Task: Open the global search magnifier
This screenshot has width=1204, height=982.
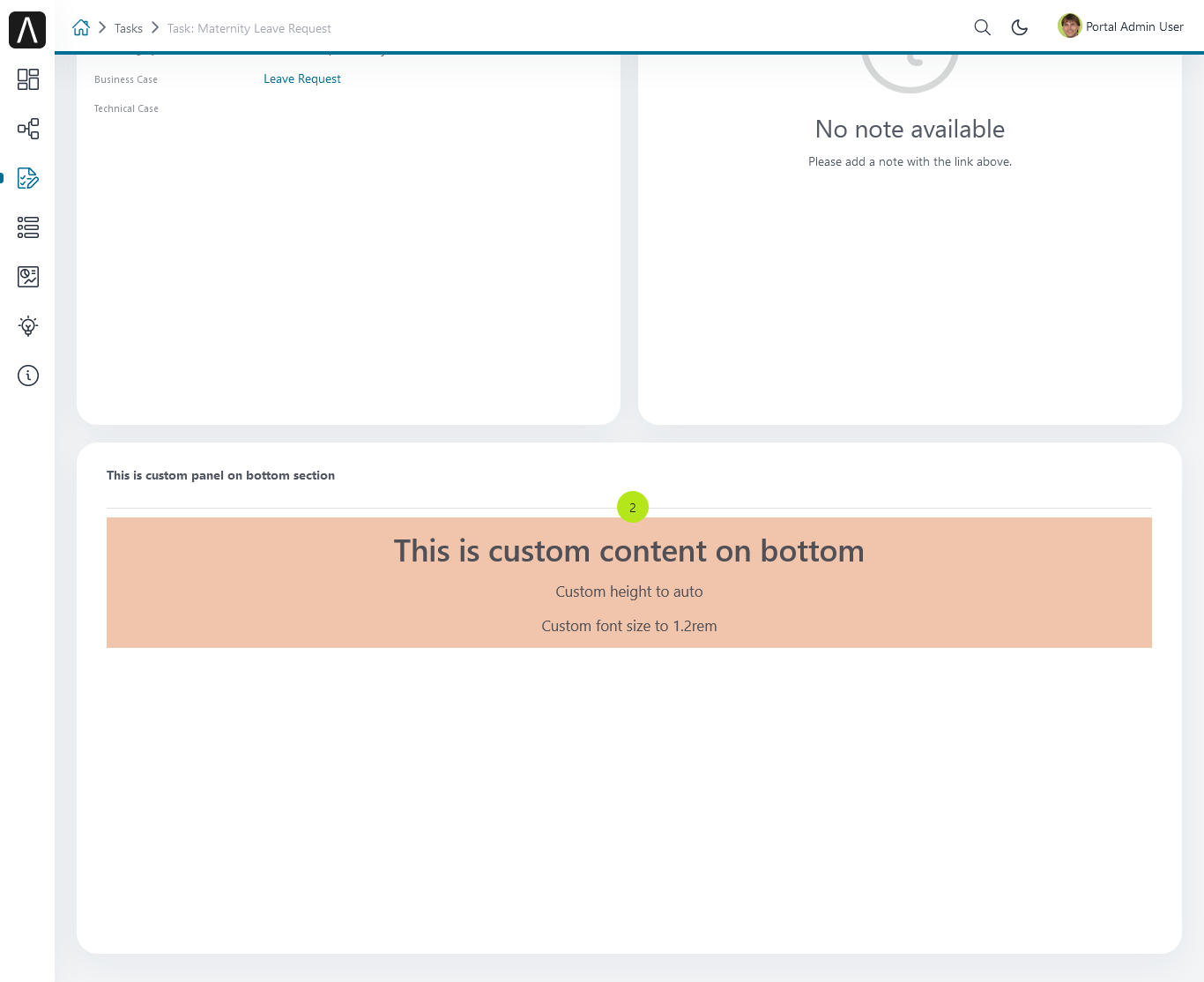Action: click(983, 27)
